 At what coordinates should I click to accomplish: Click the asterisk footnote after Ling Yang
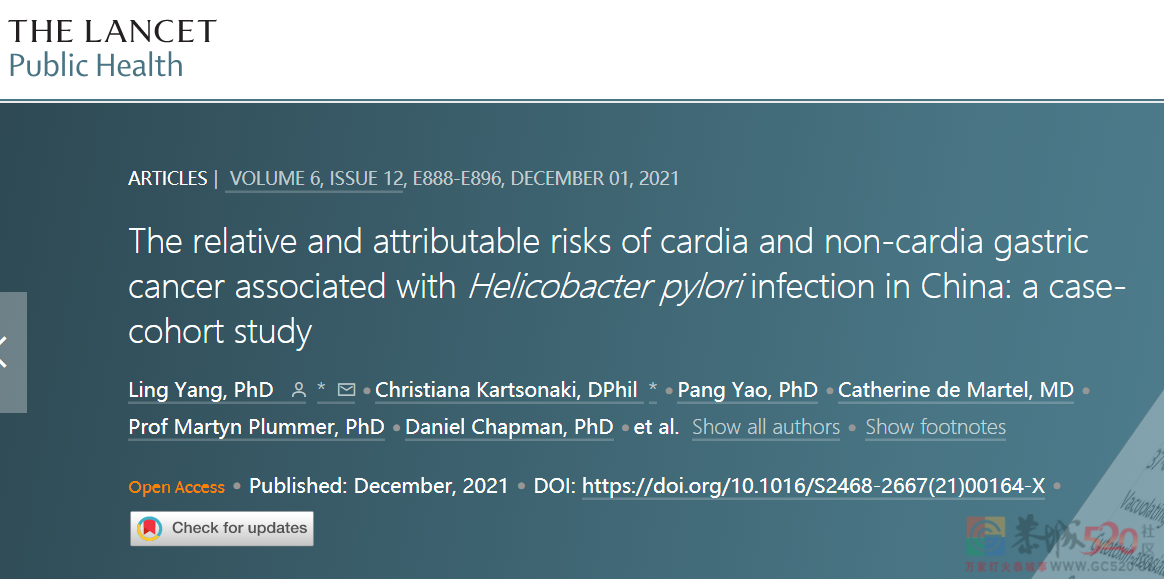pyautogui.click(x=321, y=390)
